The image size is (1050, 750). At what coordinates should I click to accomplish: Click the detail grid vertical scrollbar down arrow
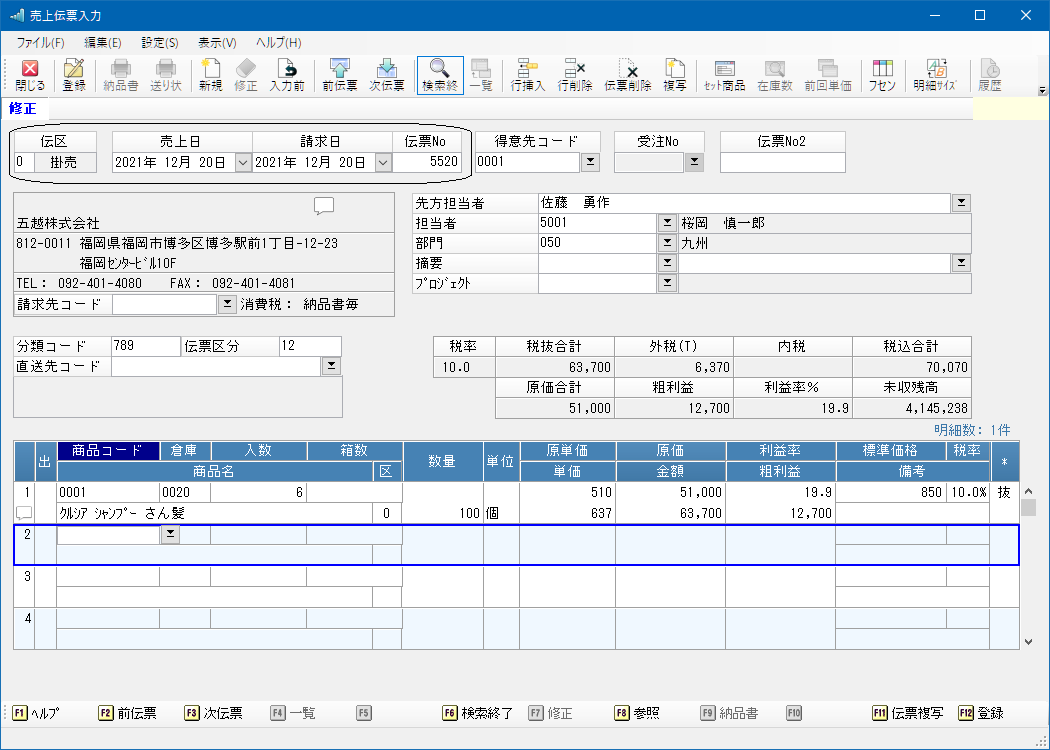[1028, 641]
